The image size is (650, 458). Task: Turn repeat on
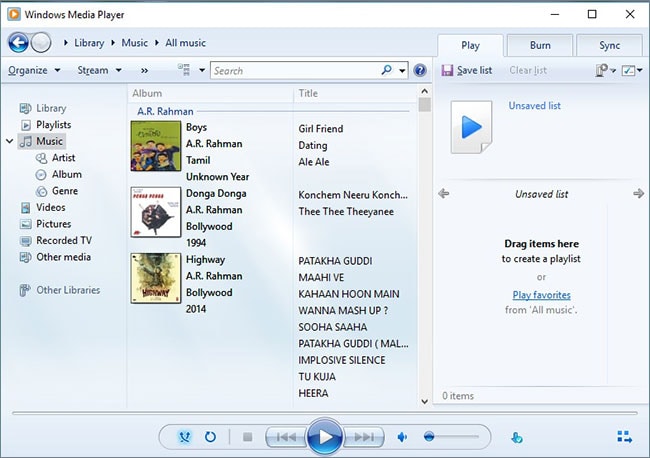click(x=210, y=437)
